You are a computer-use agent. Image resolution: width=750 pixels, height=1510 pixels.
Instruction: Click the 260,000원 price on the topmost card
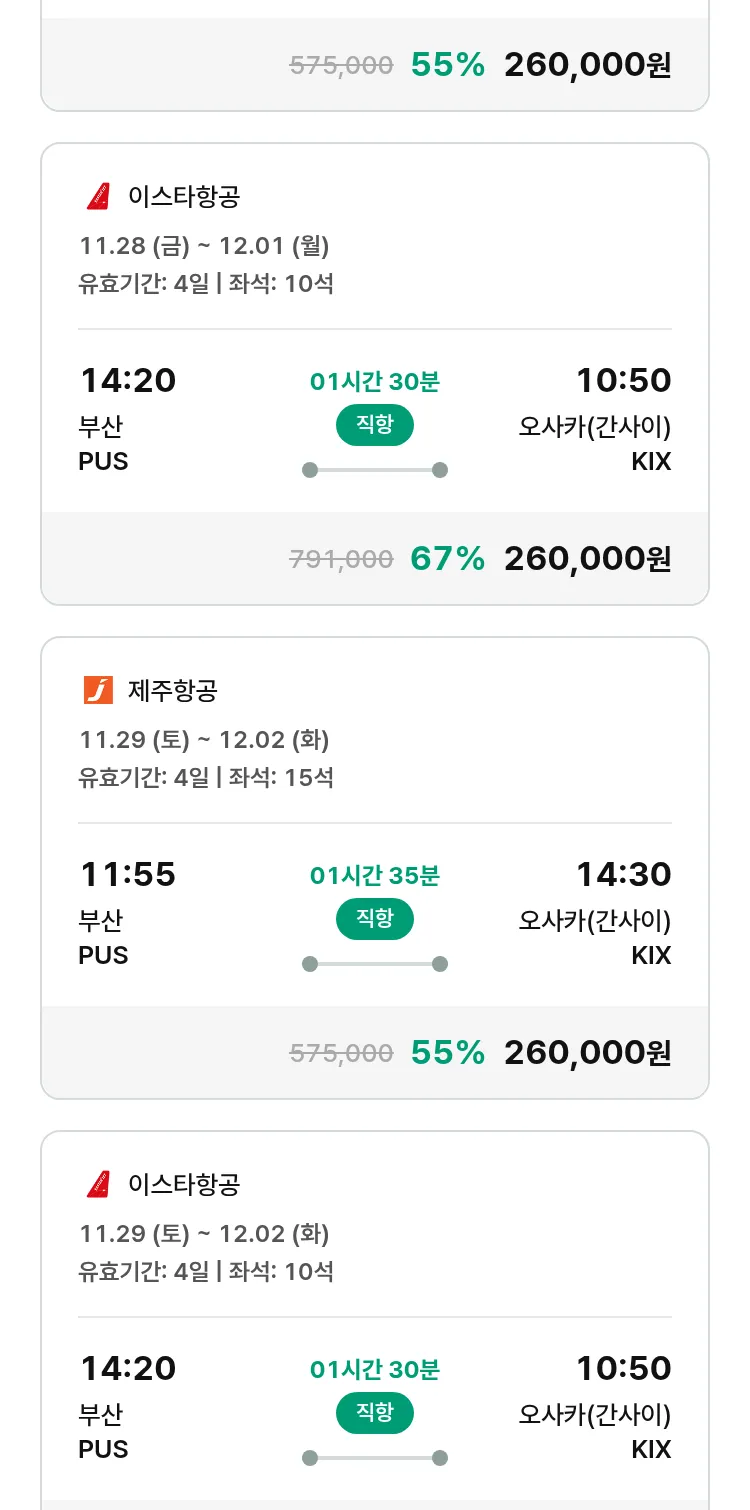coord(587,65)
